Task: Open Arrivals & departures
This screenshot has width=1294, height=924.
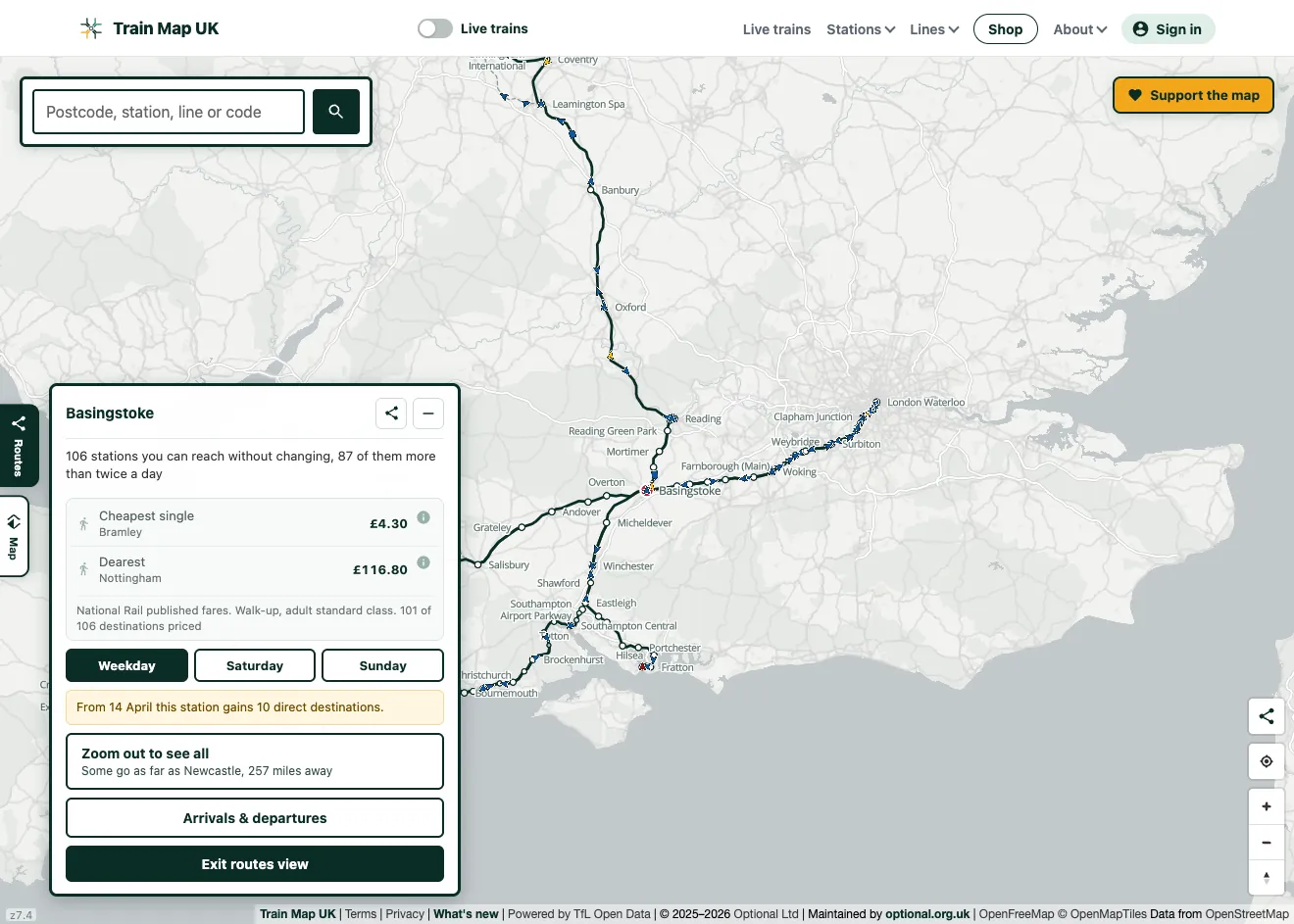Action: pyautogui.click(x=255, y=818)
